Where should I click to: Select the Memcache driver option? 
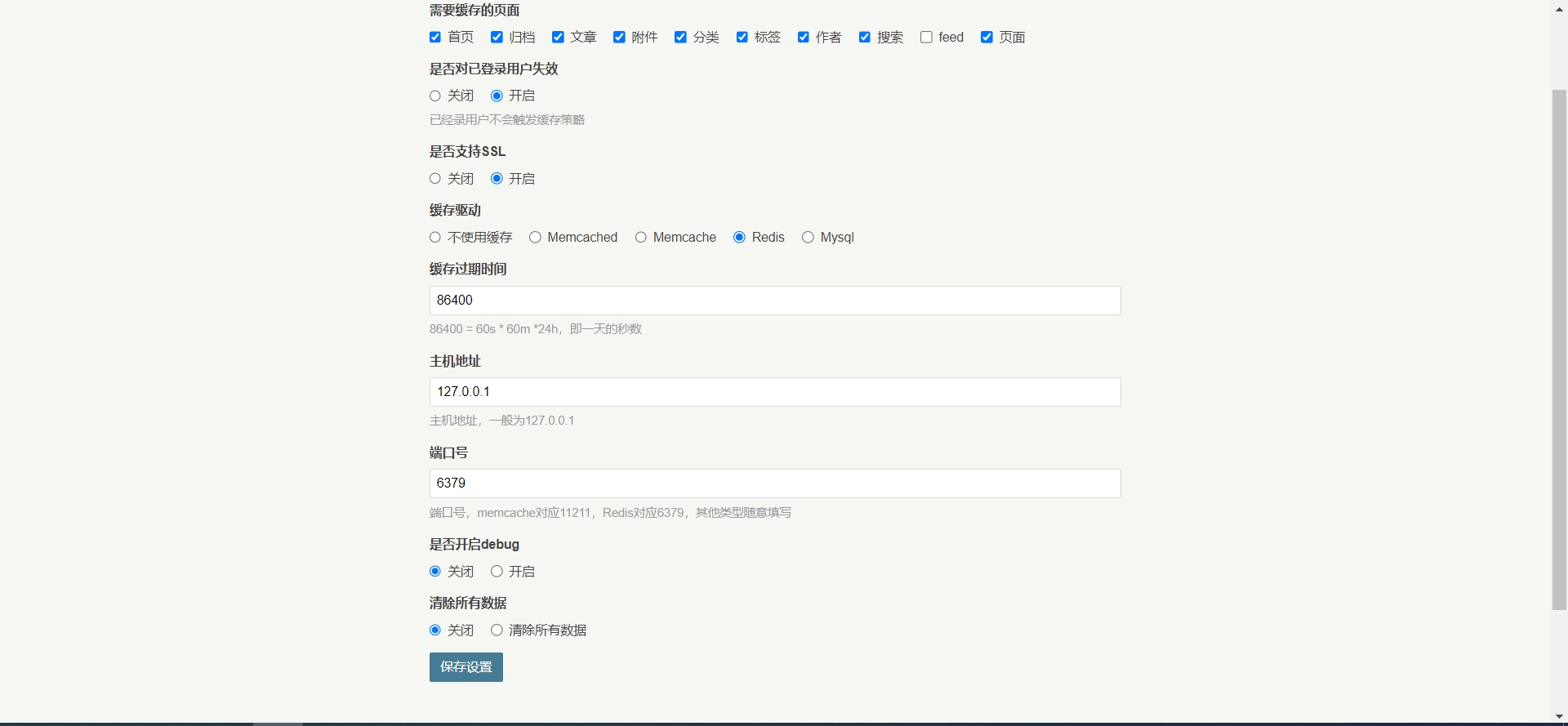click(641, 238)
